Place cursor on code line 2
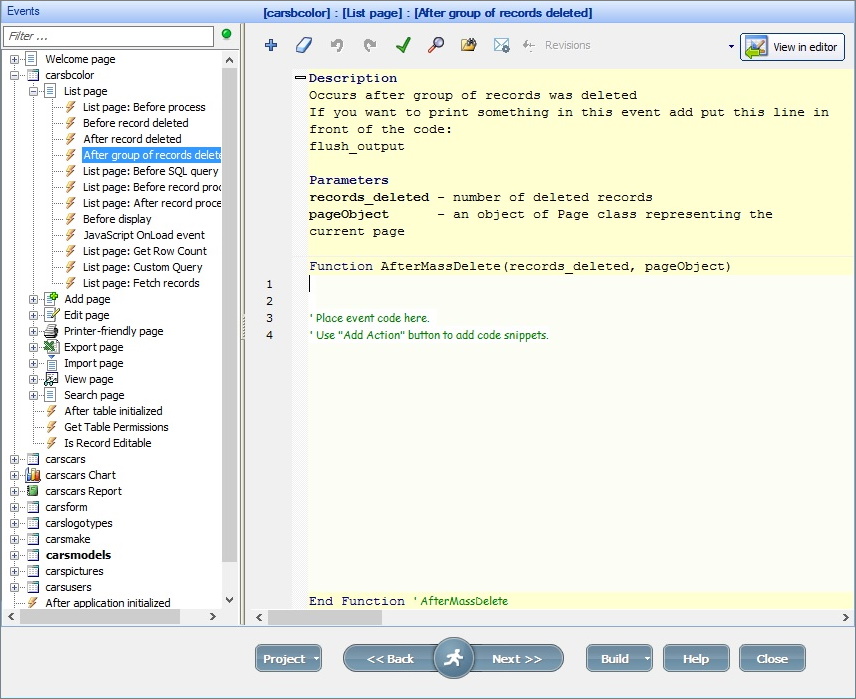This screenshot has height=699, width=856. click(x=579, y=301)
